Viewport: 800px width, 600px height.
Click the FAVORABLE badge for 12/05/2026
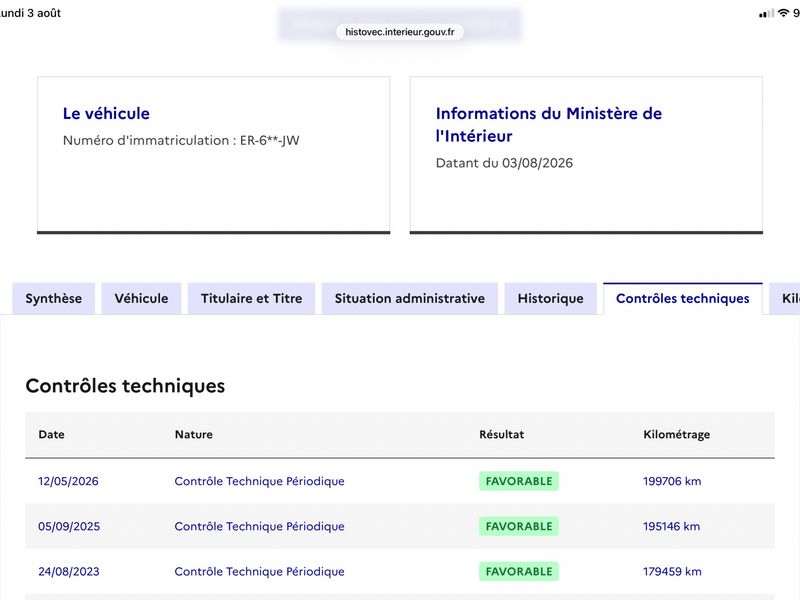tap(519, 481)
